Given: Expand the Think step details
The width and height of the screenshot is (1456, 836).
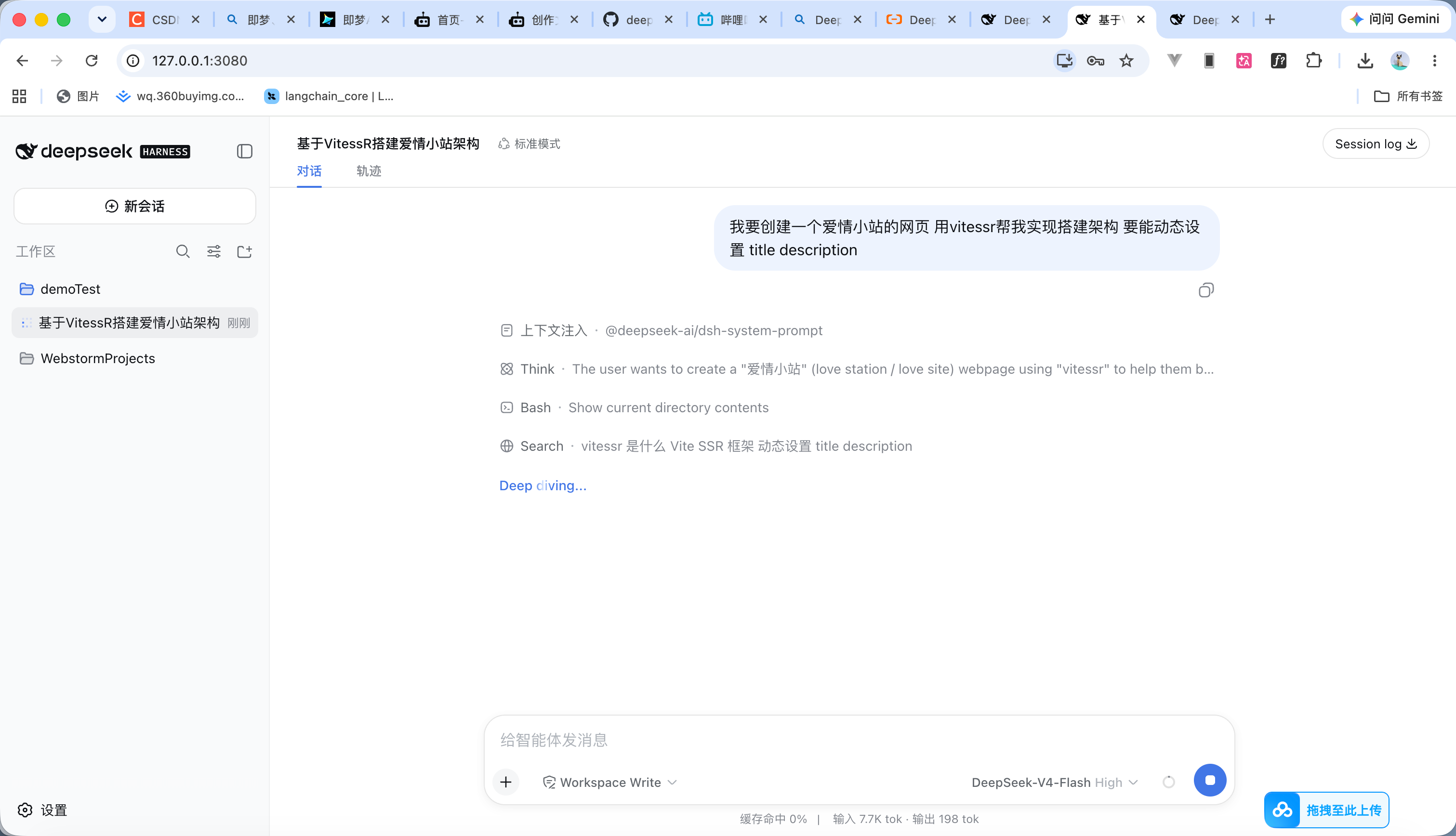Looking at the screenshot, I should coord(857,369).
